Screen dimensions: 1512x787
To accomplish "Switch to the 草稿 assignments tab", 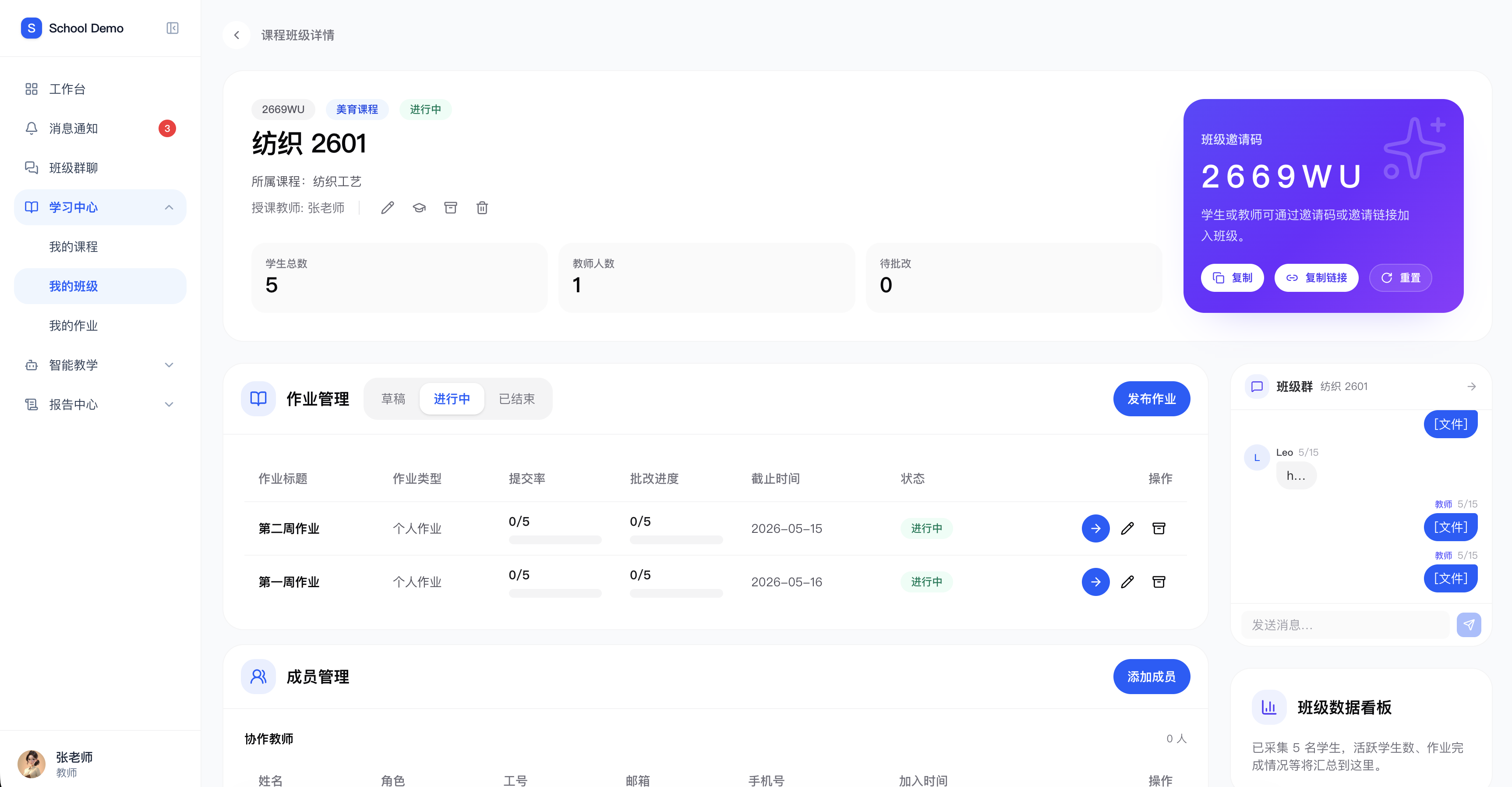I will point(393,399).
